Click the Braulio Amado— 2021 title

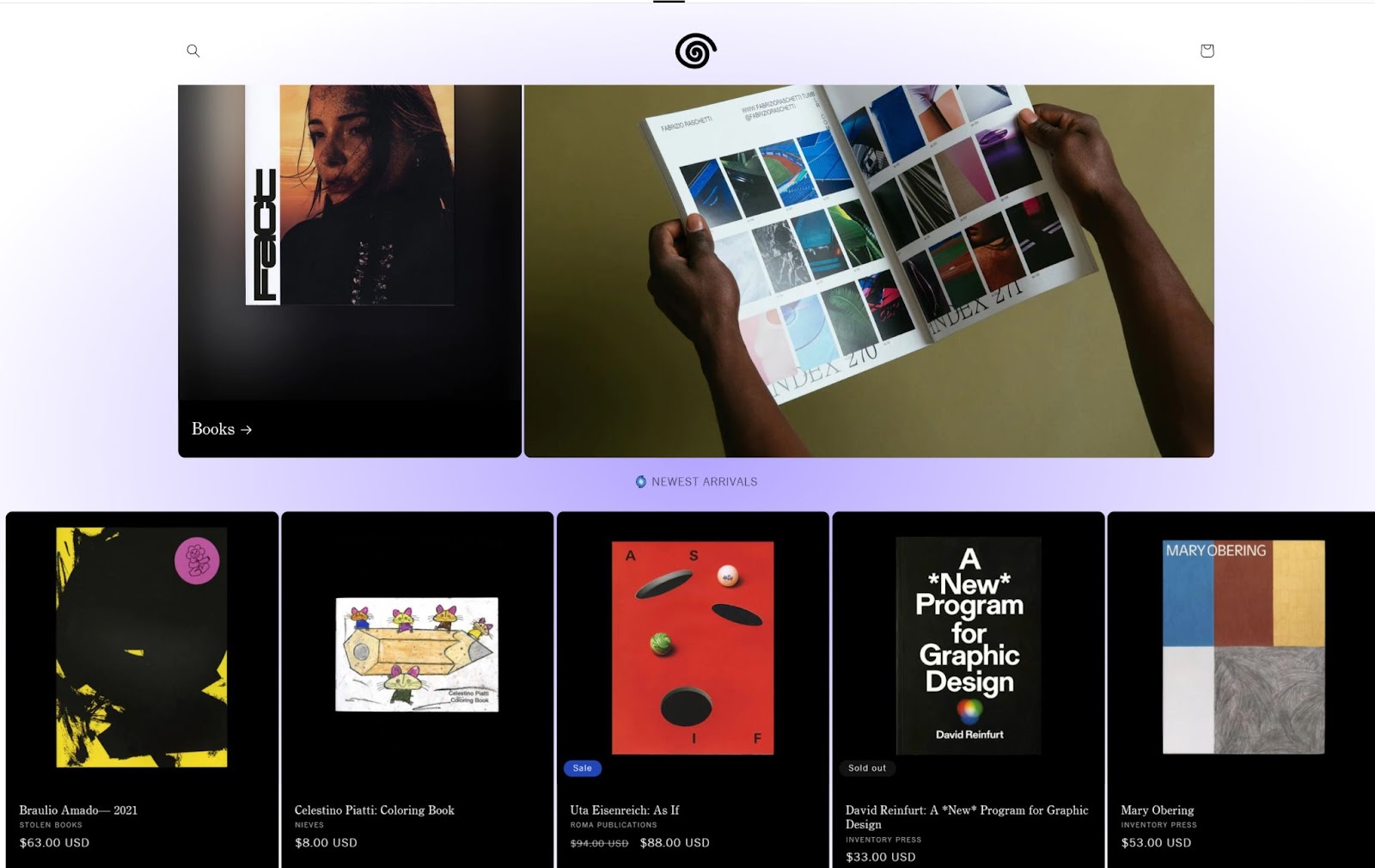click(78, 810)
